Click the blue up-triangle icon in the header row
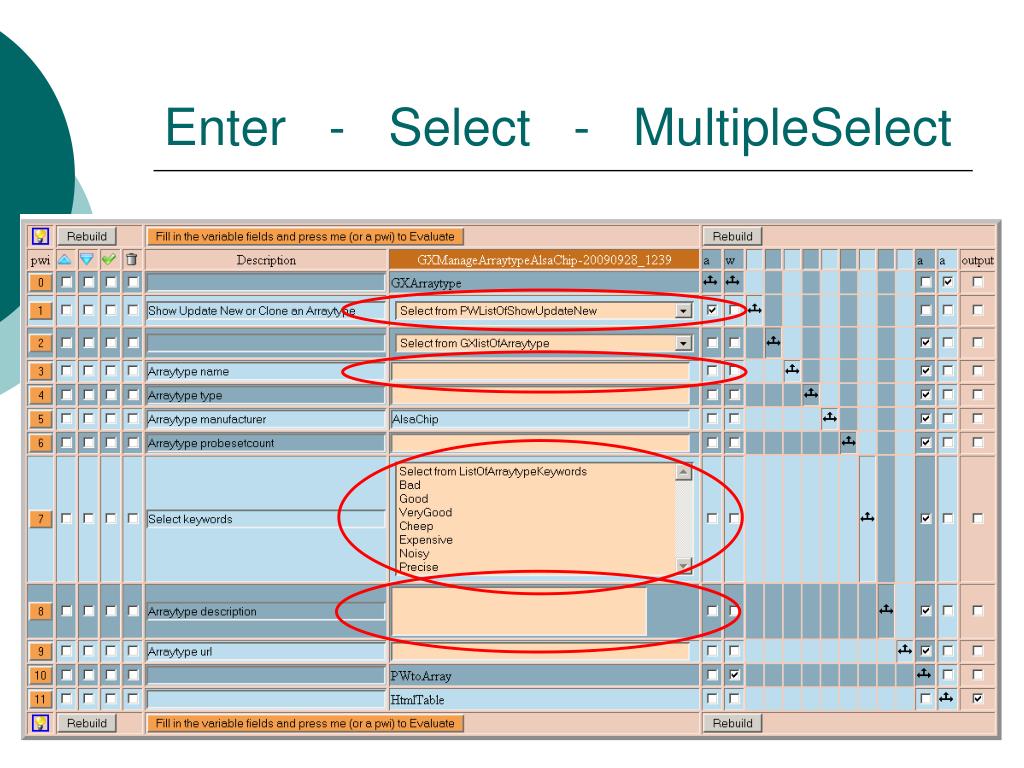 [x=65, y=259]
